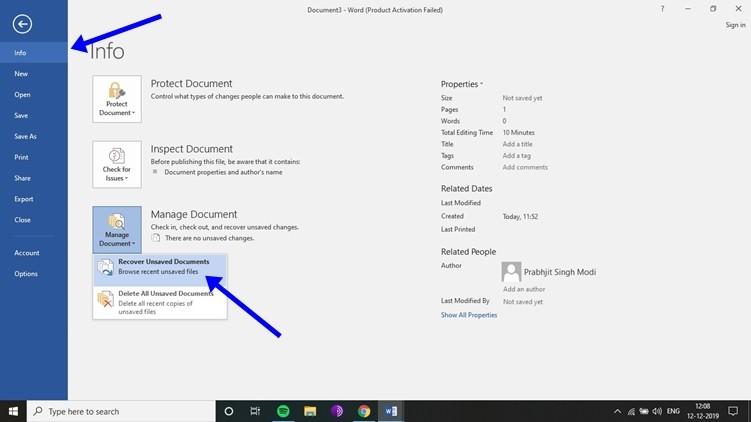Click the author avatar picture
The height and width of the screenshot is (422, 751).
(x=511, y=272)
